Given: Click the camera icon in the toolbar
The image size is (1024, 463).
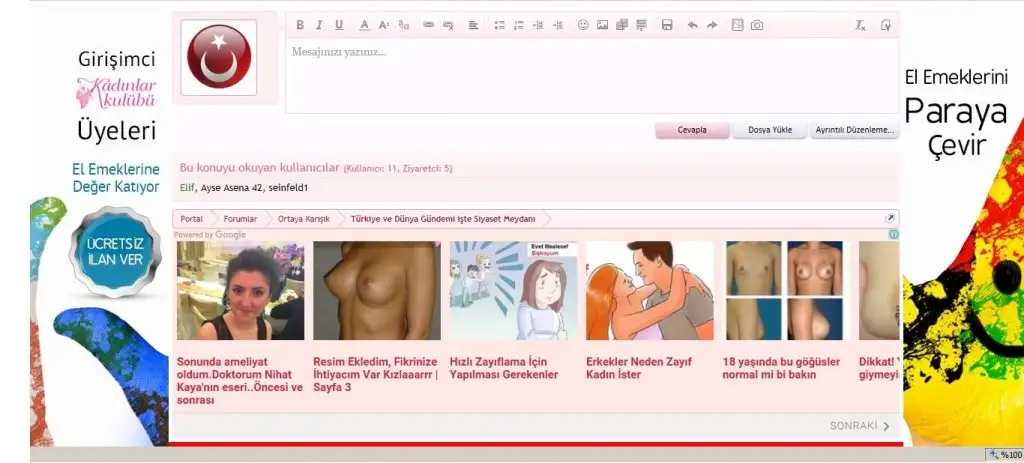Looking at the screenshot, I should [757, 25].
